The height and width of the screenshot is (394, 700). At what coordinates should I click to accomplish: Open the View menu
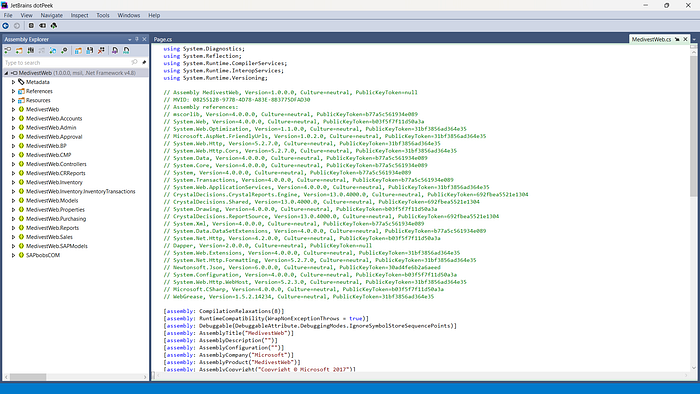point(26,15)
